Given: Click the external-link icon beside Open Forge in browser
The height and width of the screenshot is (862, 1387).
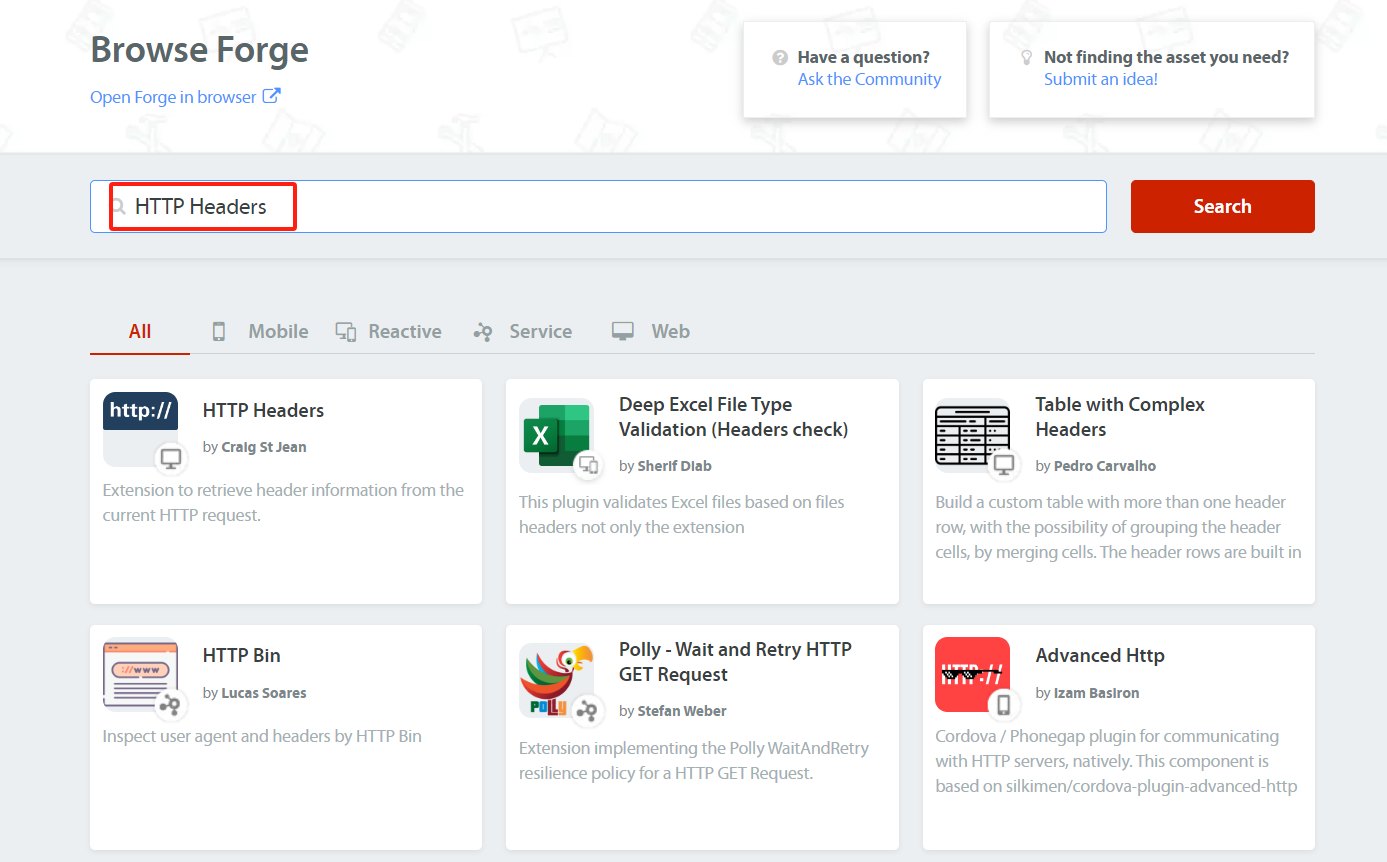Looking at the screenshot, I should 272,96.
